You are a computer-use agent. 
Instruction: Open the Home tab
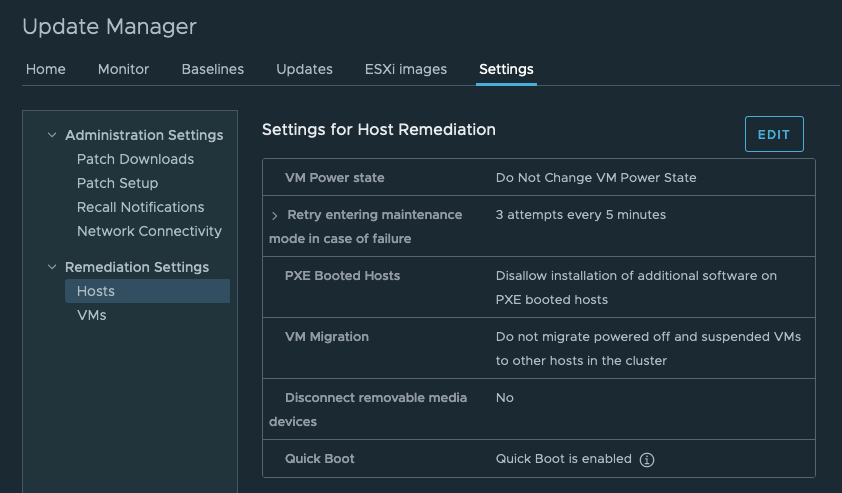coord(46,69)
